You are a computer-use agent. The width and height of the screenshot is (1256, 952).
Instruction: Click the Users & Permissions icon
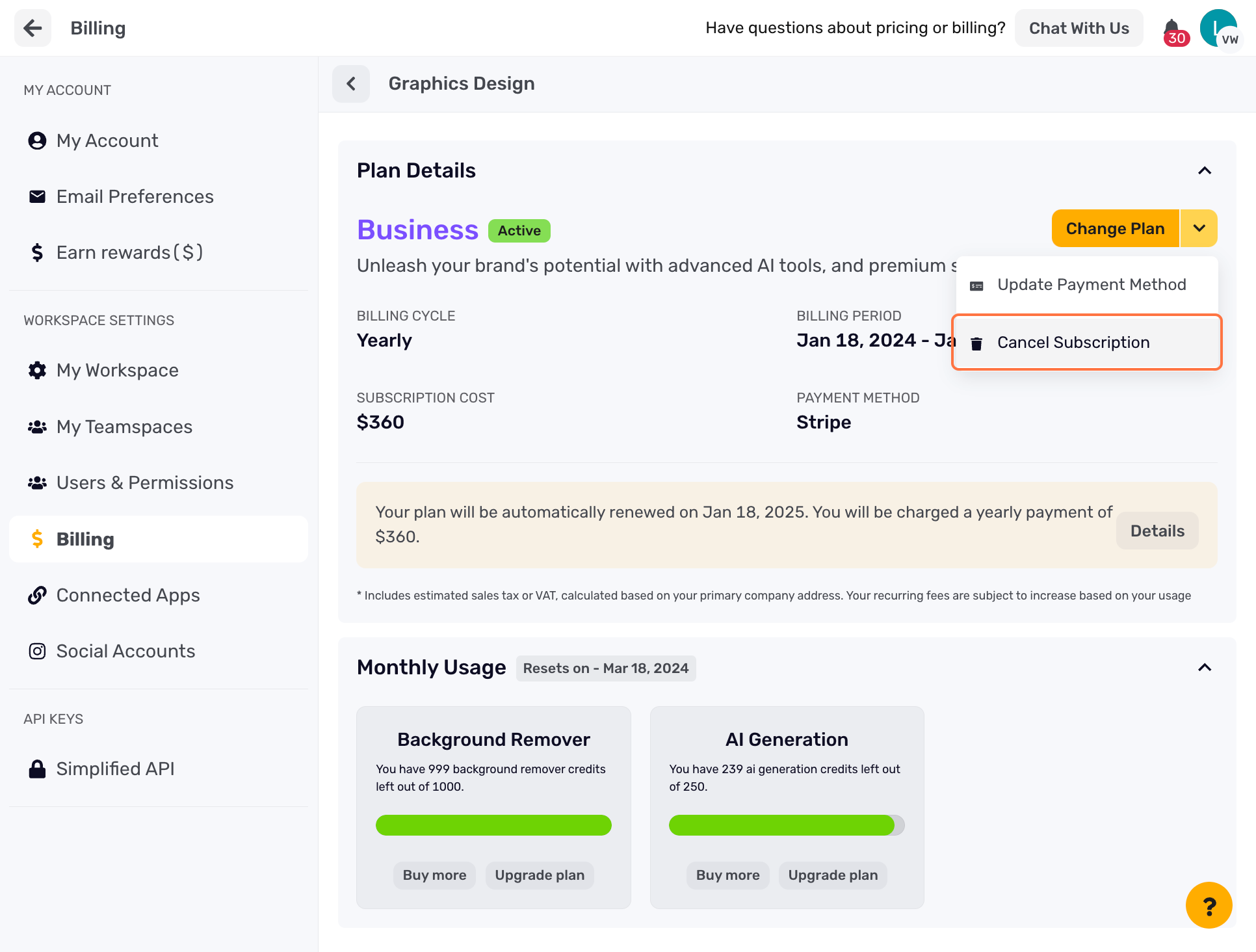pyautogui.click(x=37, y=483)
